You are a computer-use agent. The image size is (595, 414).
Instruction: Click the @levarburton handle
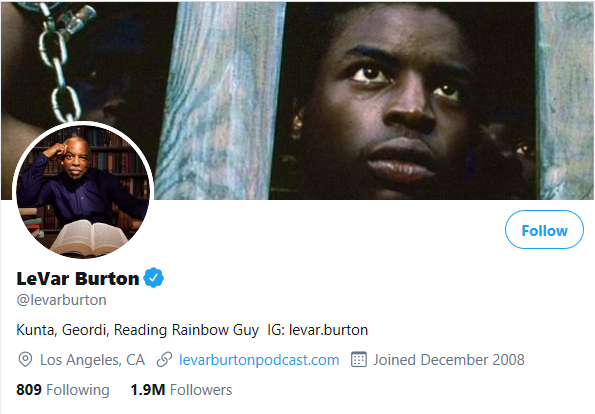(x=61, y=300)
